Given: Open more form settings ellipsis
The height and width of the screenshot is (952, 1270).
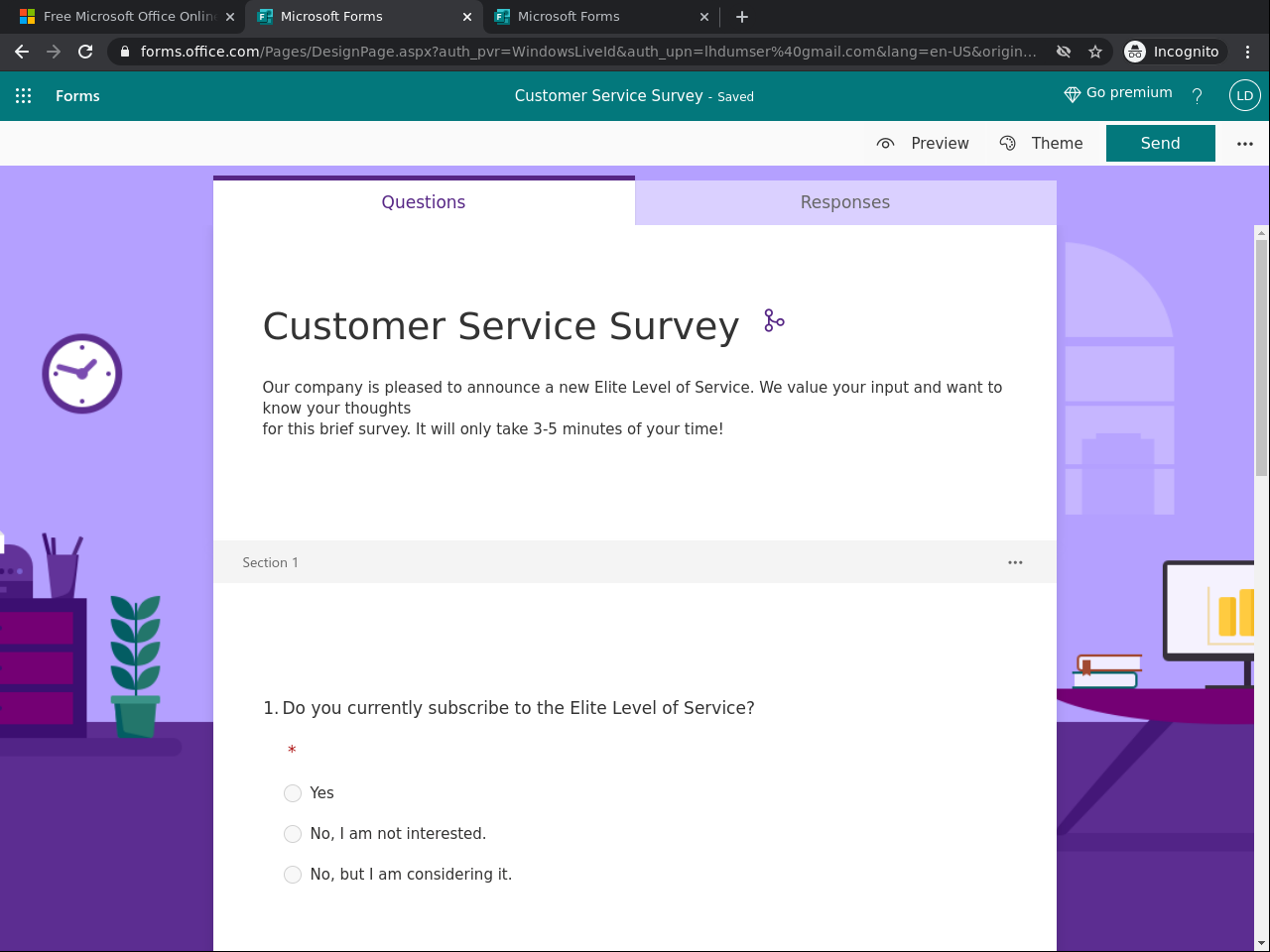Looking at the screenshot, I should click(1245, 144).
